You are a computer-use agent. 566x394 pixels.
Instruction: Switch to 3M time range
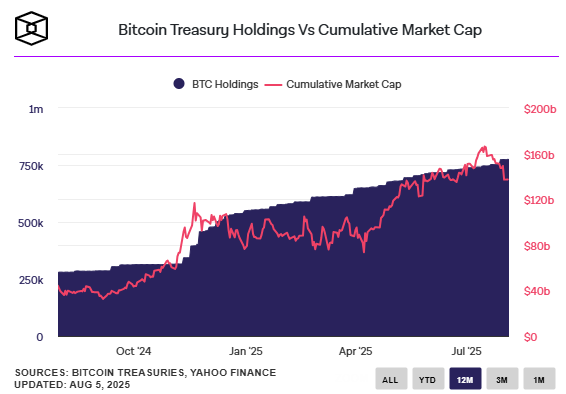point(502,379)
